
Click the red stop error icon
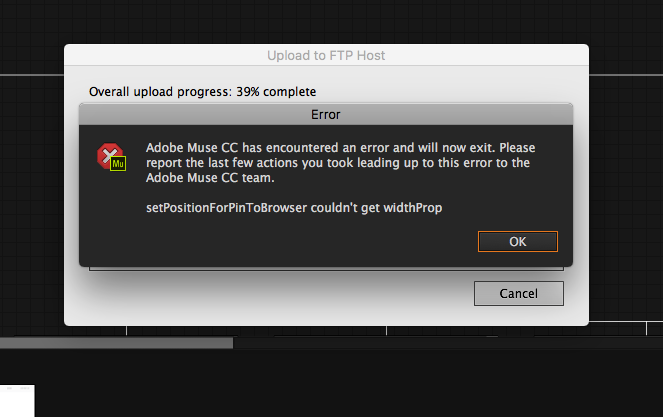109,155
